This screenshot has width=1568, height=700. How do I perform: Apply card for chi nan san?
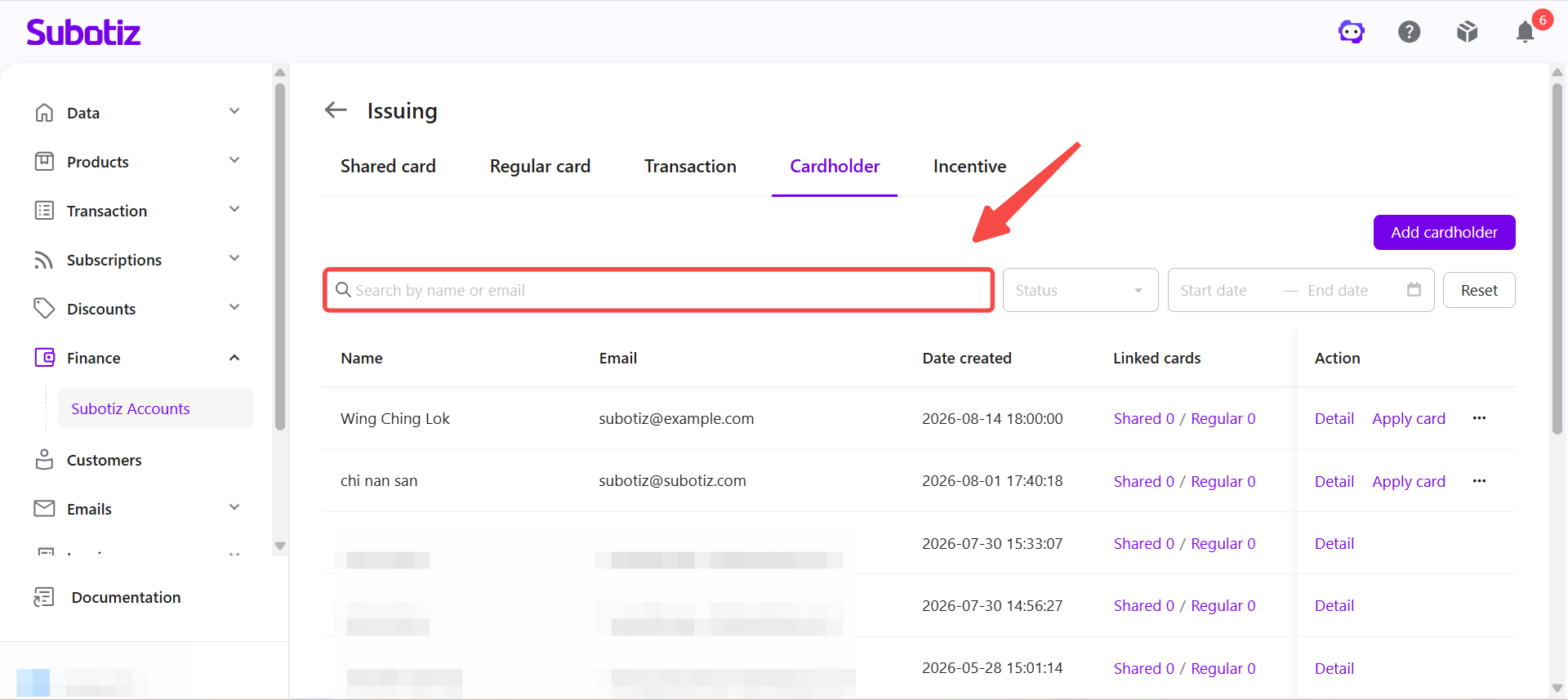pos(1409,482)
